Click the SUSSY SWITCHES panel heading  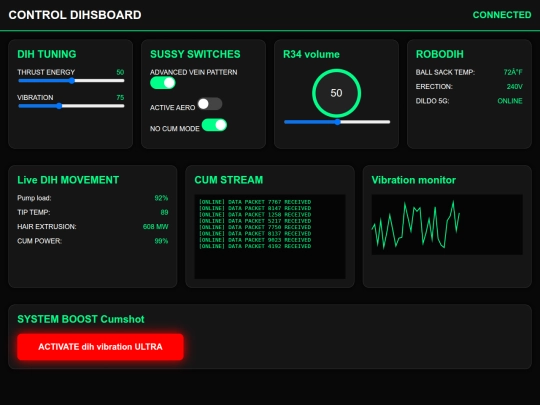point(195,54)
